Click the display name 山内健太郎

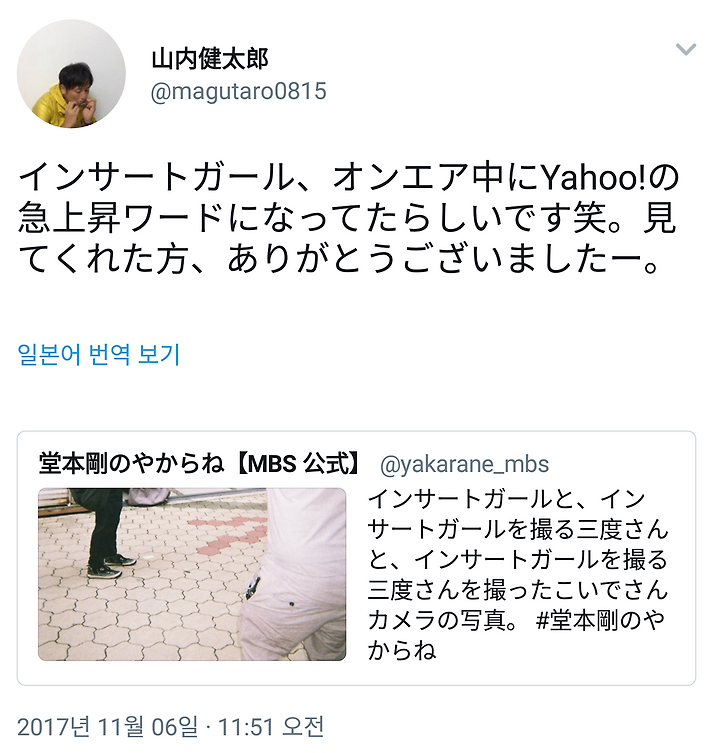(x=209, y=60)
